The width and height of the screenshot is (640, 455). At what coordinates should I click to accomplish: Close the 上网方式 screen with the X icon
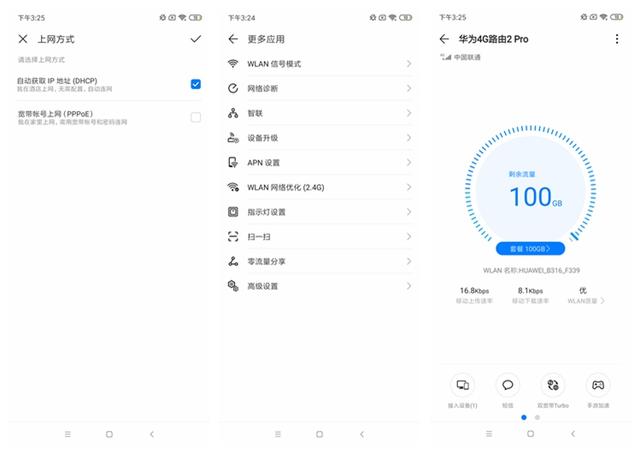coord(23,39)
